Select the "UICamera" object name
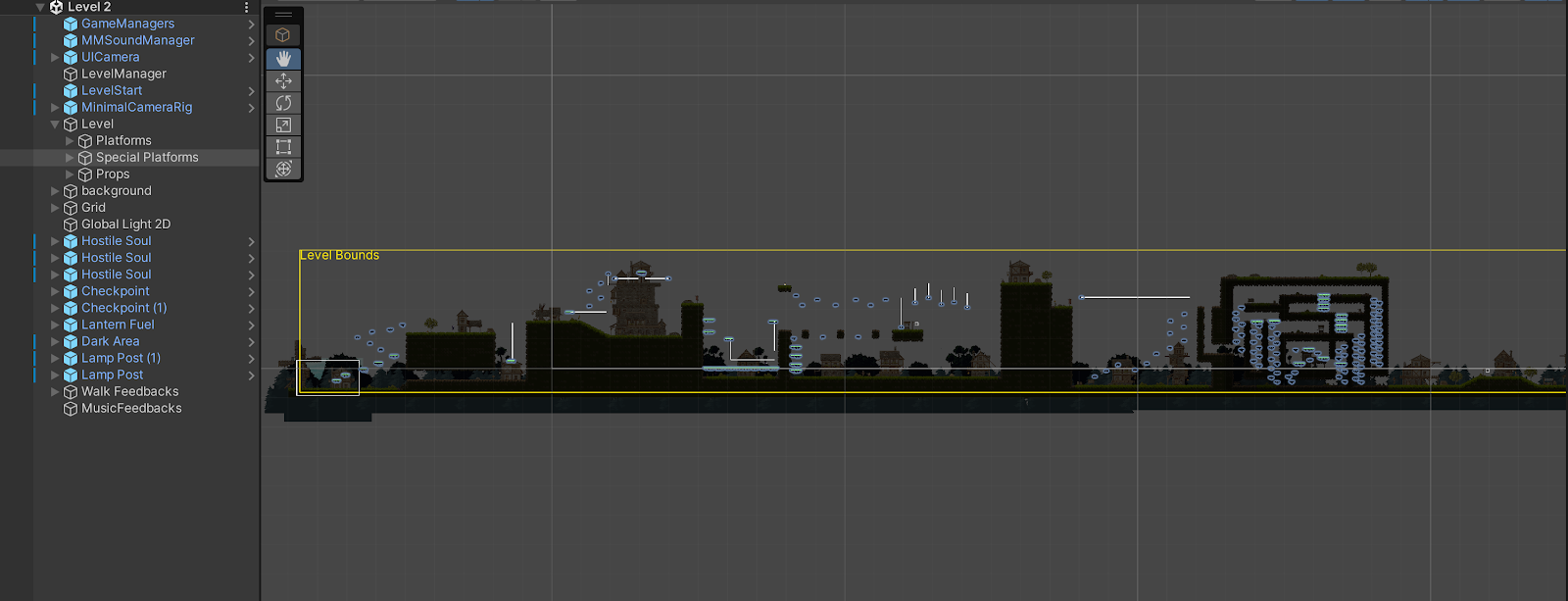Screen dimensions: 1568x601 (x=111, y=57)
